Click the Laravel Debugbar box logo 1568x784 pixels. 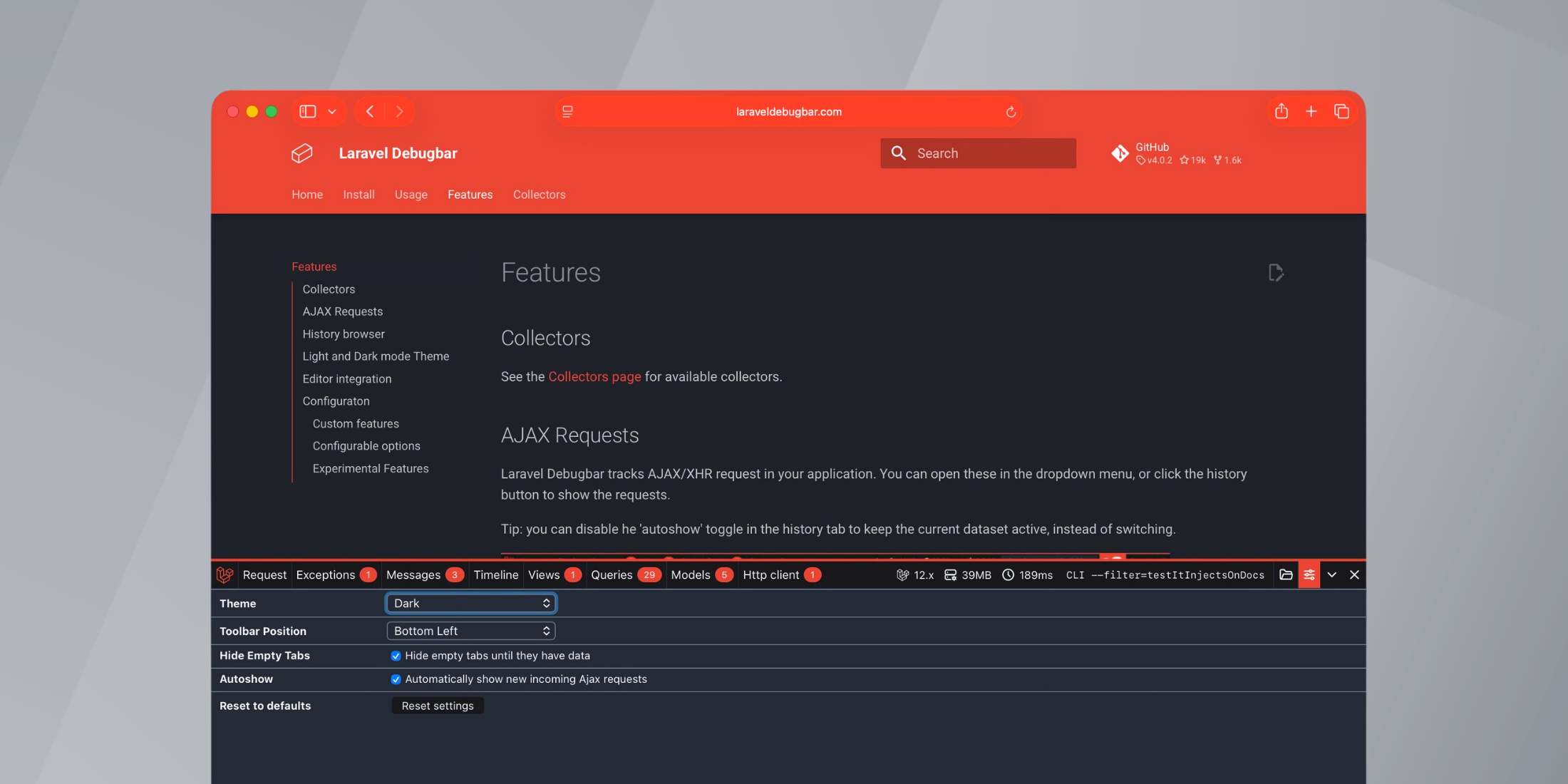click(302, 153)
